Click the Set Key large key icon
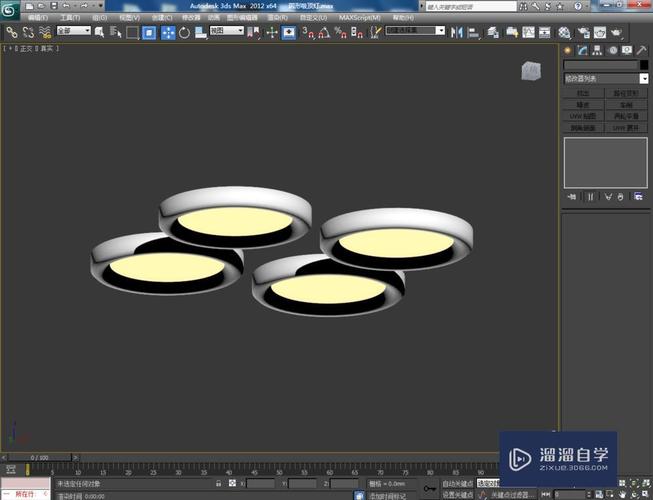The image size is (653, 500). tap(429, 489)
